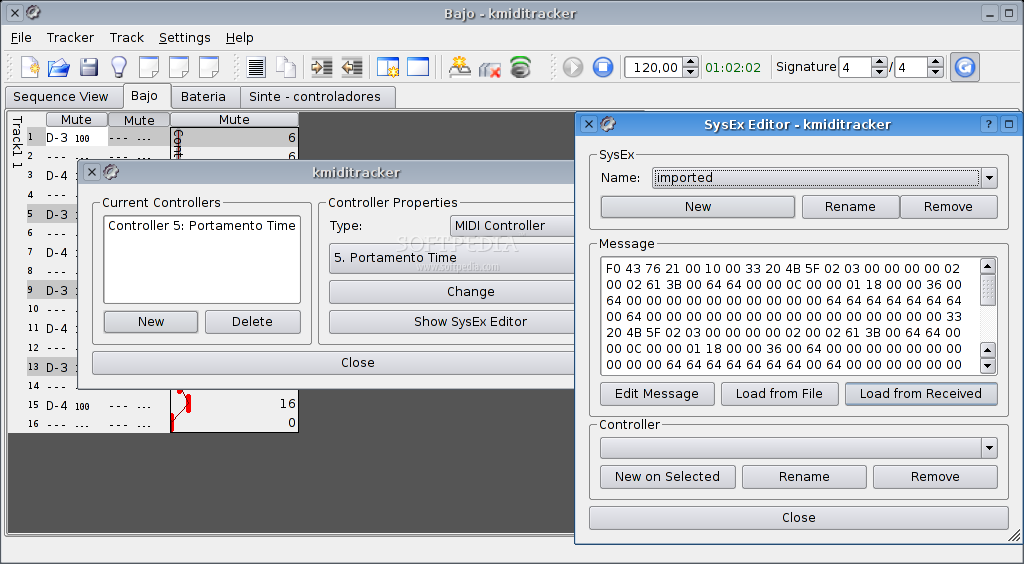This screenshot has width=1024, height=564.
Task: Click the Show SysEx Editor button
Action: [x=452, y=322]
